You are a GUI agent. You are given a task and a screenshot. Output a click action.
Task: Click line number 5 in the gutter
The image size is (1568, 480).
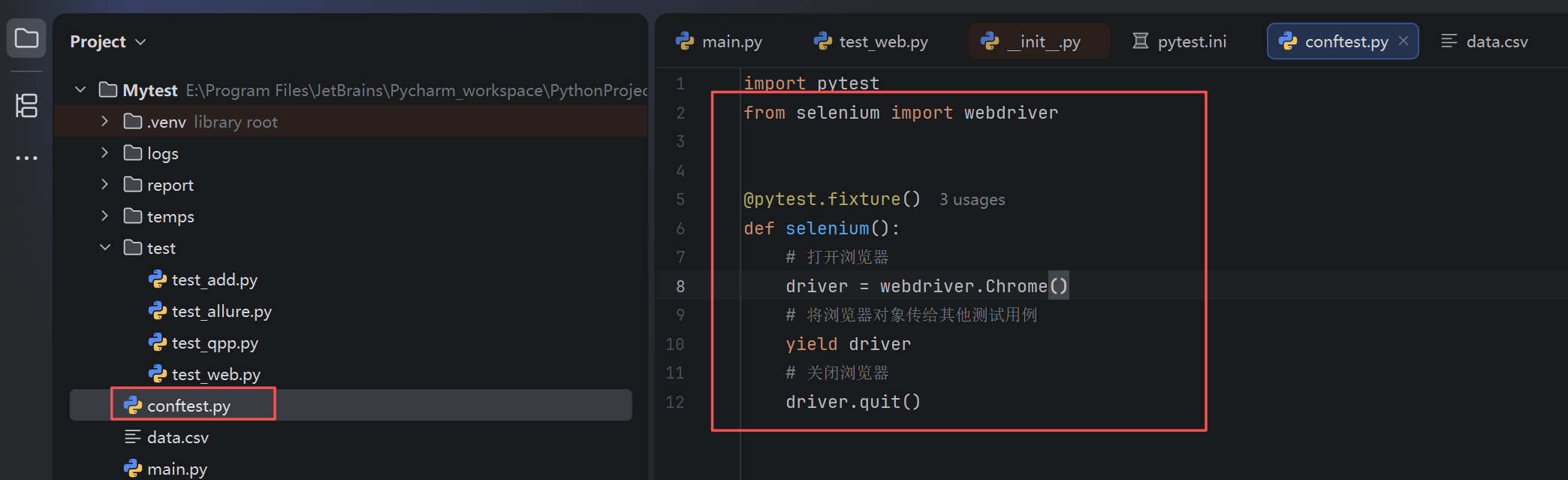[680, 200]
